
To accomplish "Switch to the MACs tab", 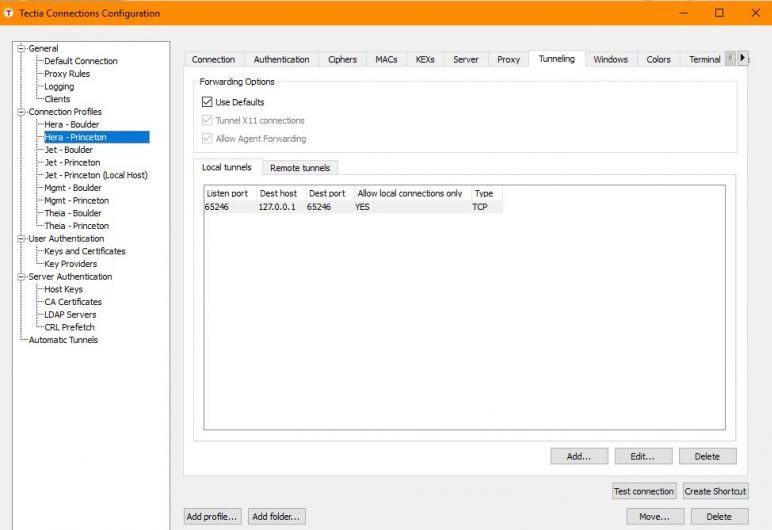I will [x=386, y=59].
